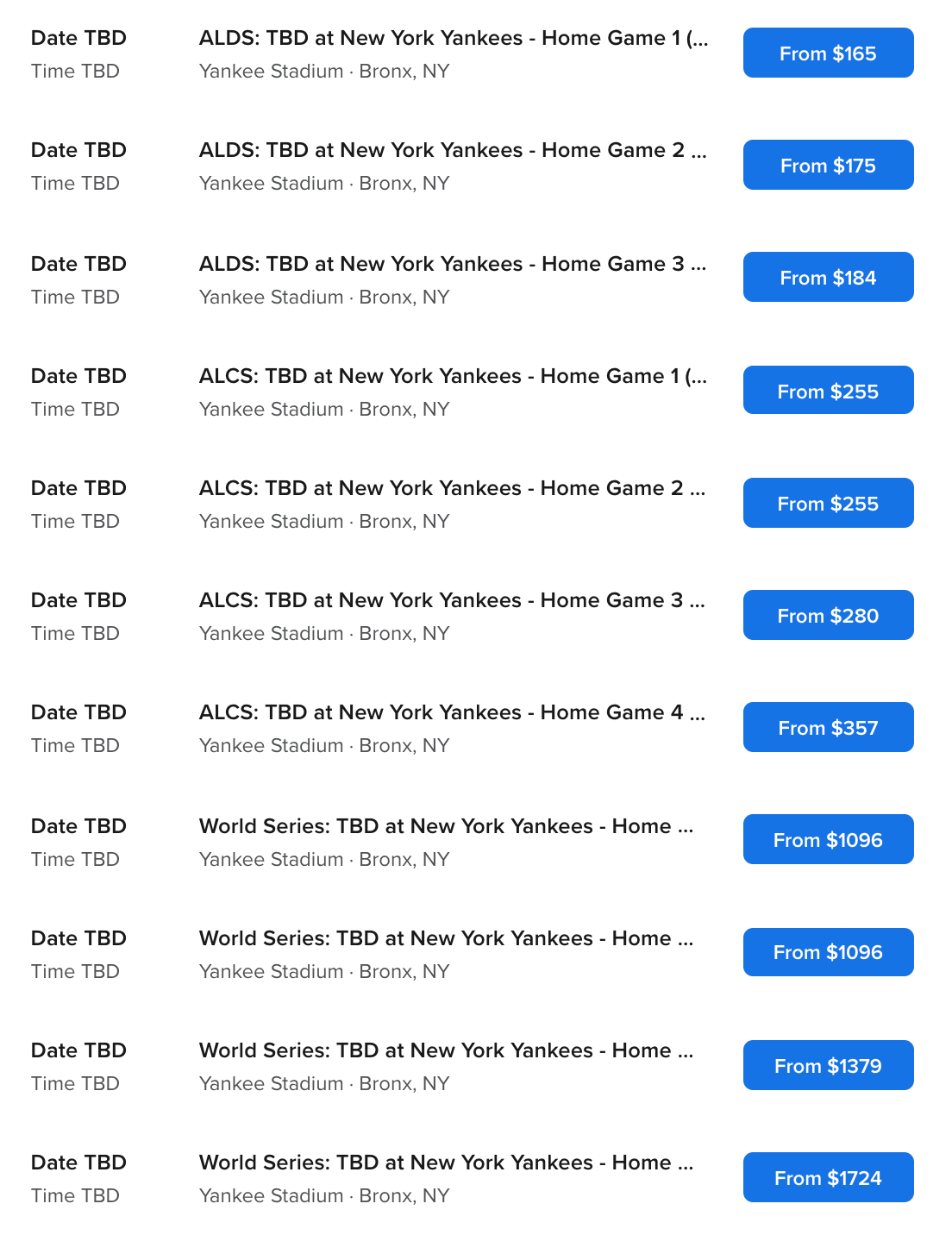Image resolution: width=952 pixels, height=1235 pixels.
Task: Select the ALCS Home Game 2 event title
Action: point(453,489)
